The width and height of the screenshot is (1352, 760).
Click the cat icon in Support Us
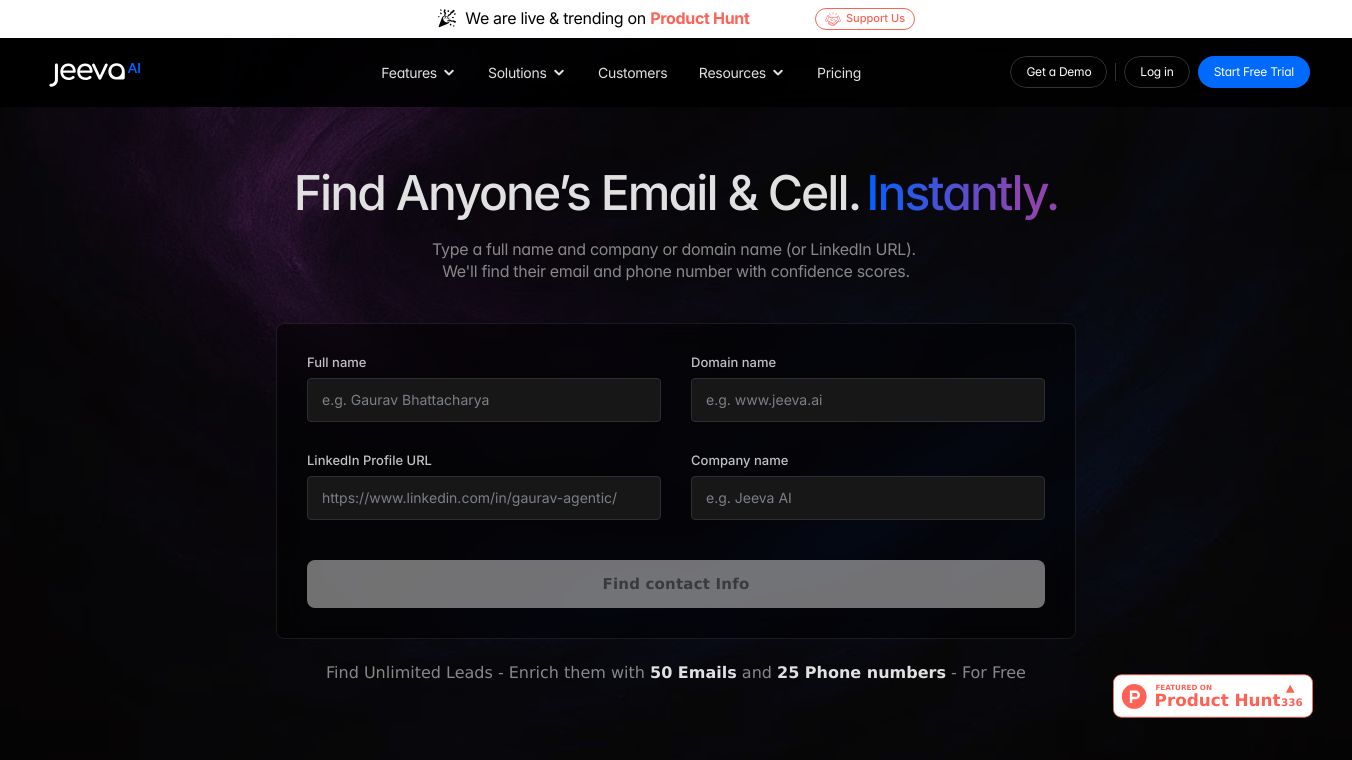coord(832,19)
